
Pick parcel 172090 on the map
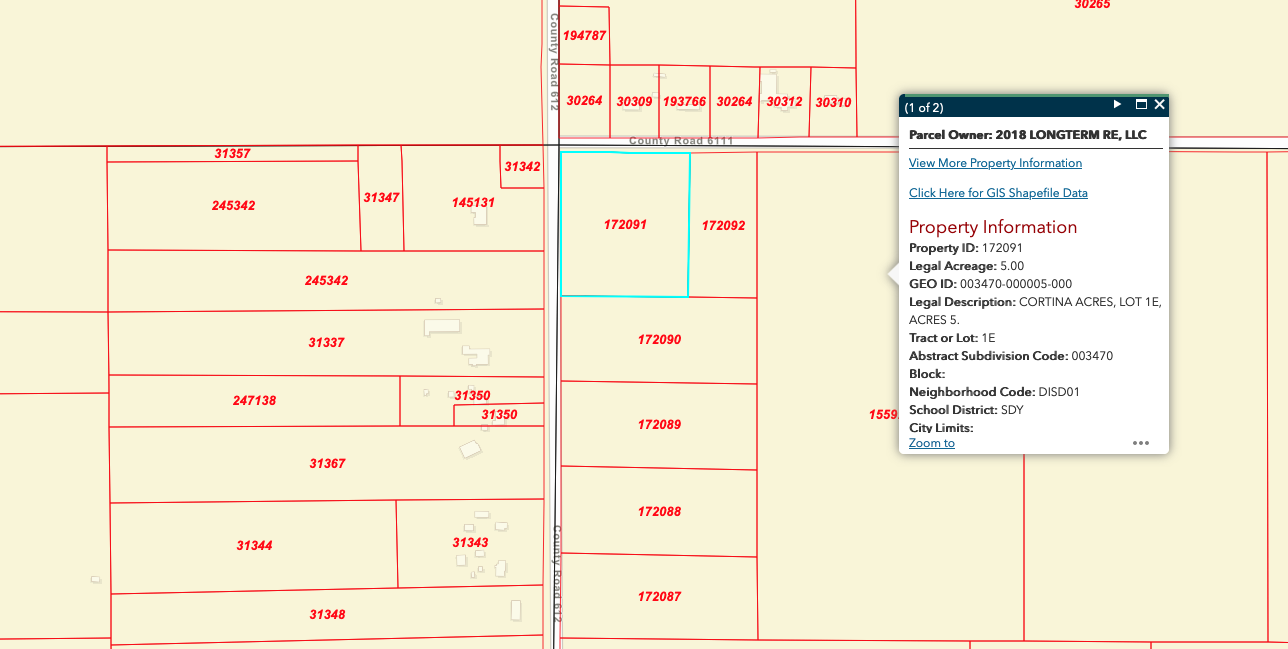pos(659,340)
